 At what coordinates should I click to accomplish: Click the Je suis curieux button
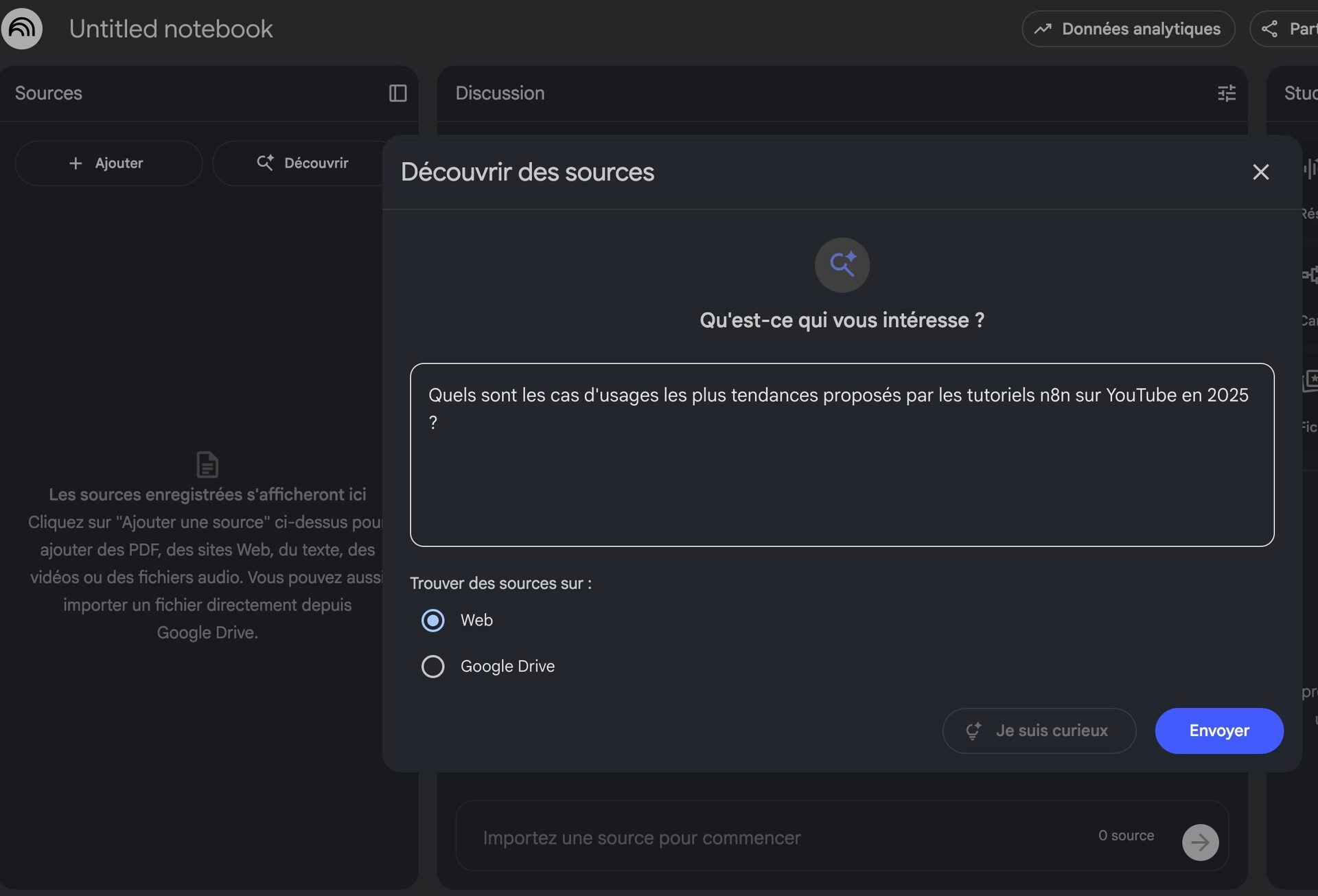coord(1039,731)
